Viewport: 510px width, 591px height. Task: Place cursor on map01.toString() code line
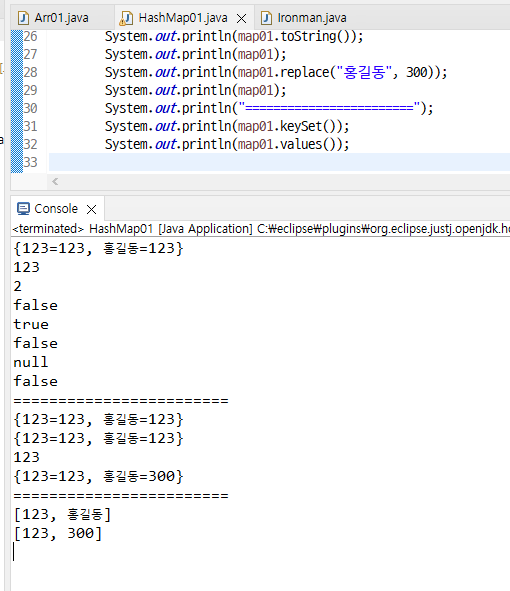click(234, 37)
